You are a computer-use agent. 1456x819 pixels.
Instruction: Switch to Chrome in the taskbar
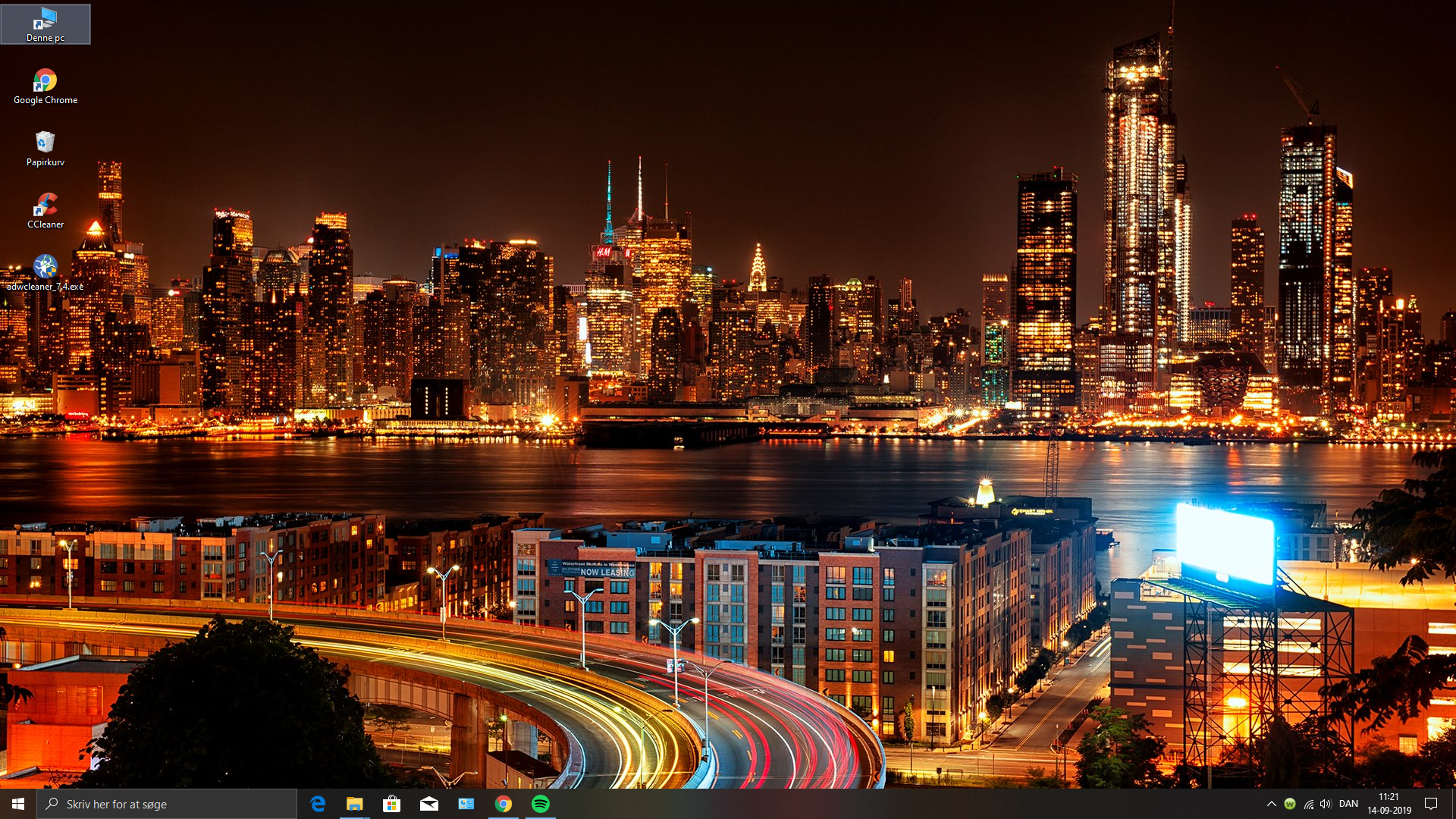point(504,804)
